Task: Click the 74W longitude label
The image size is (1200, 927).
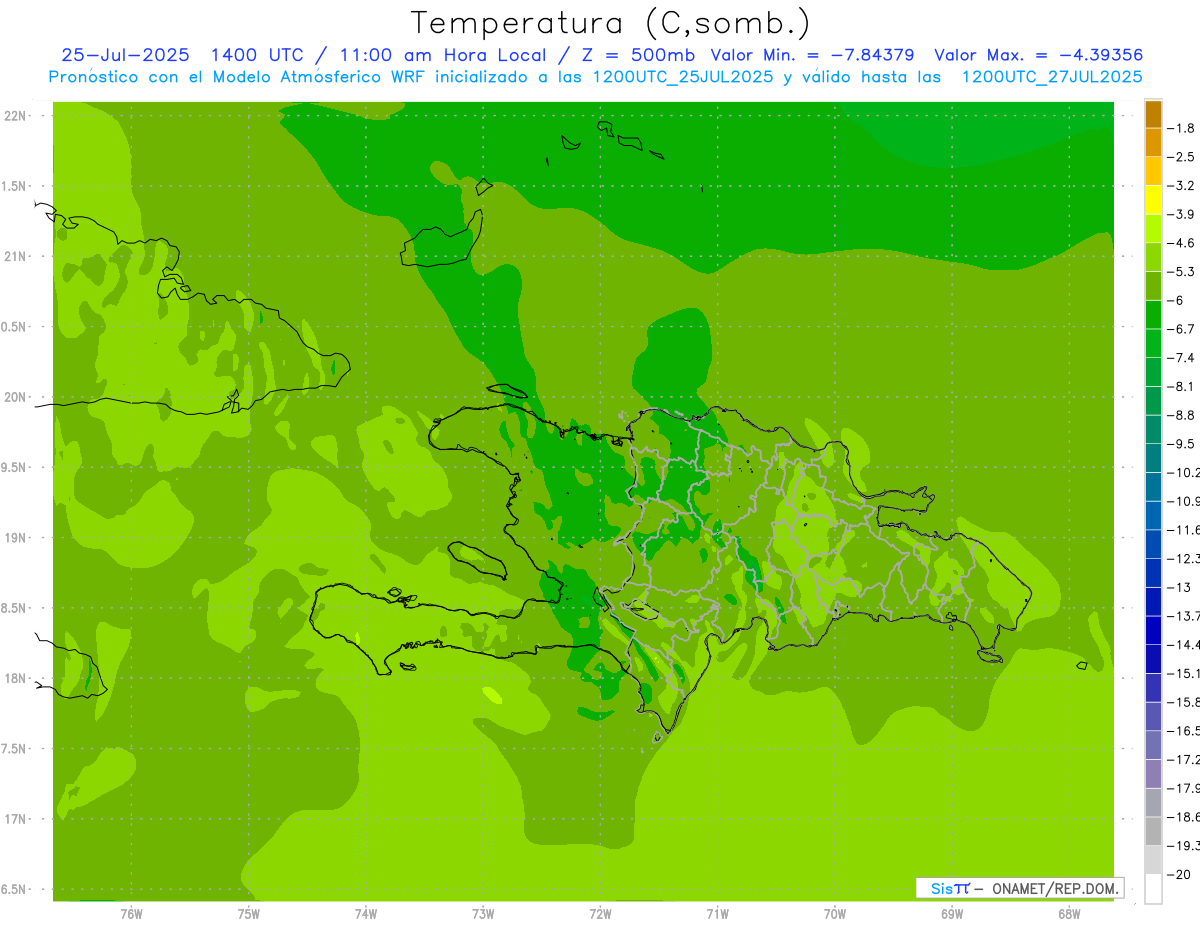Action: click(365, 914)
